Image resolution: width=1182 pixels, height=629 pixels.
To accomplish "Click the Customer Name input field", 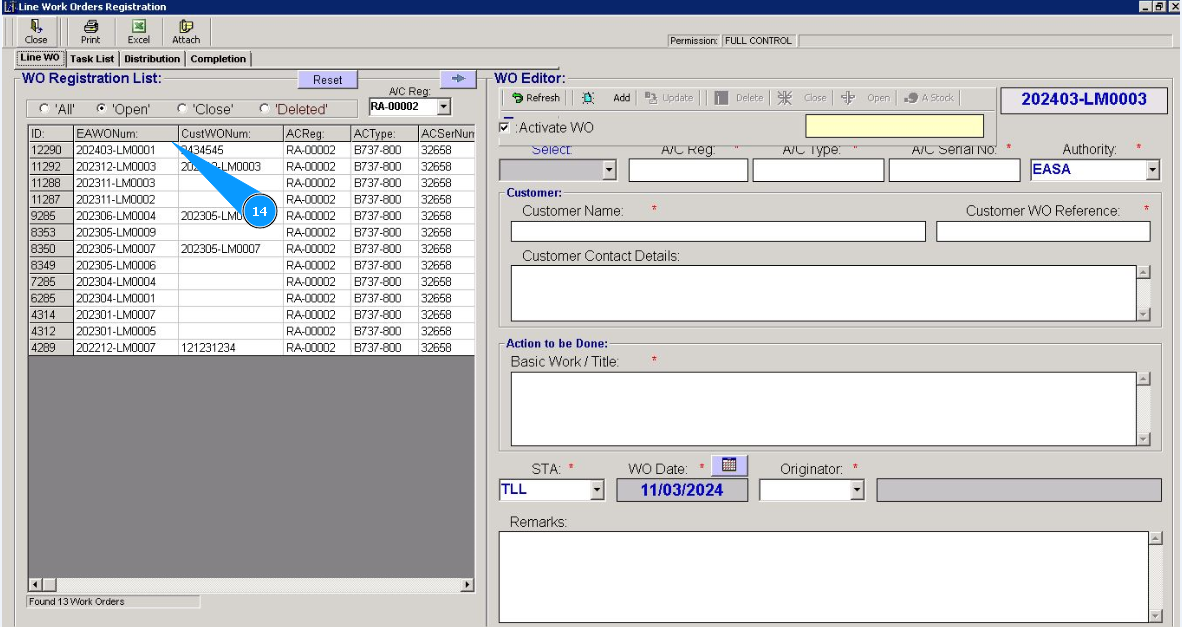I will click(x=718, y=232).
